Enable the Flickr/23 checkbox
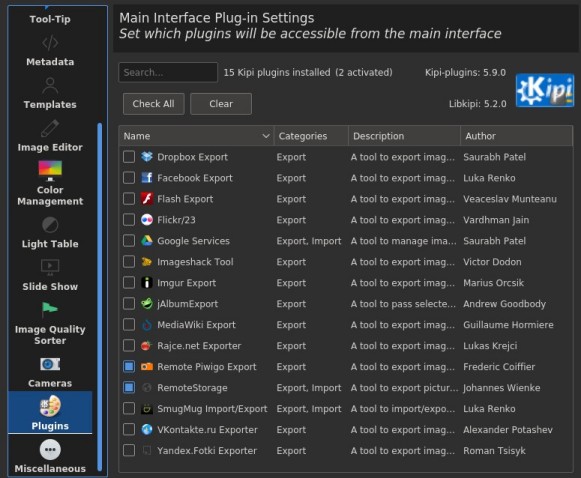581x478 pixels. 129,220
